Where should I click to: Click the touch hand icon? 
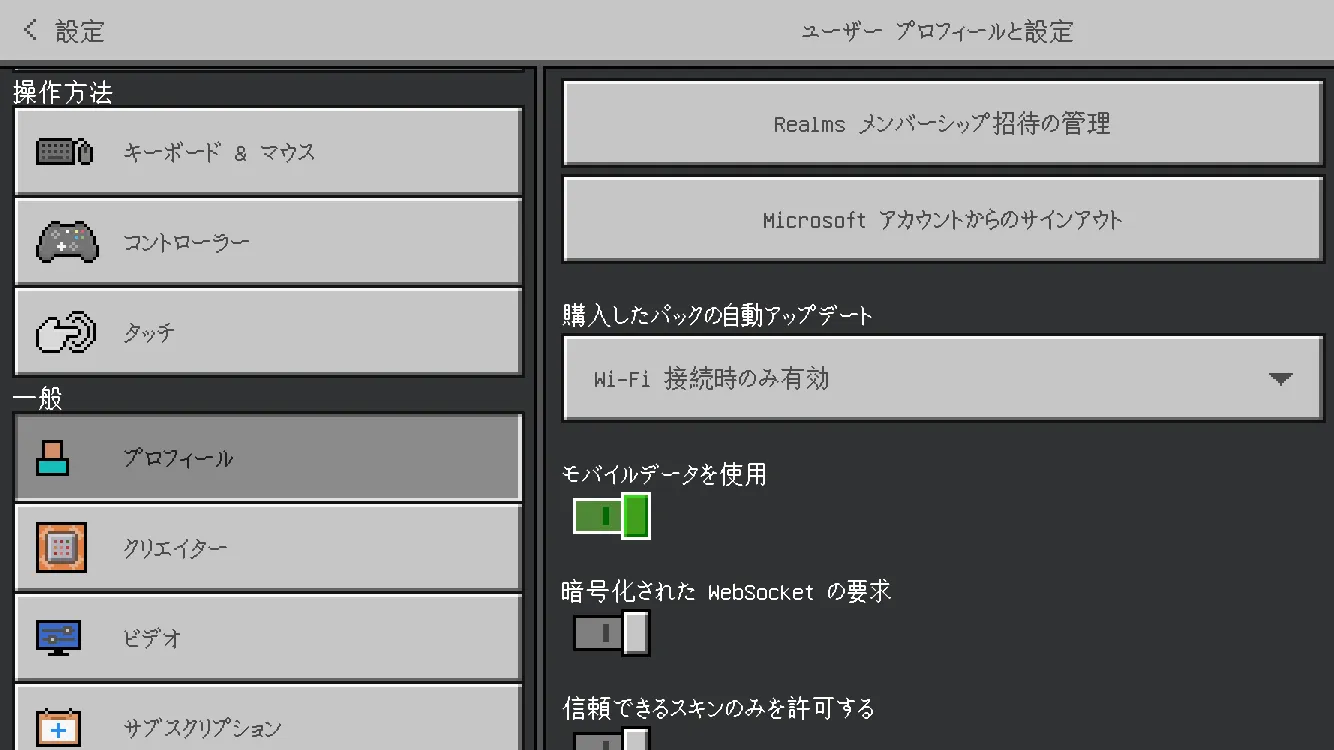pos(66,332)
